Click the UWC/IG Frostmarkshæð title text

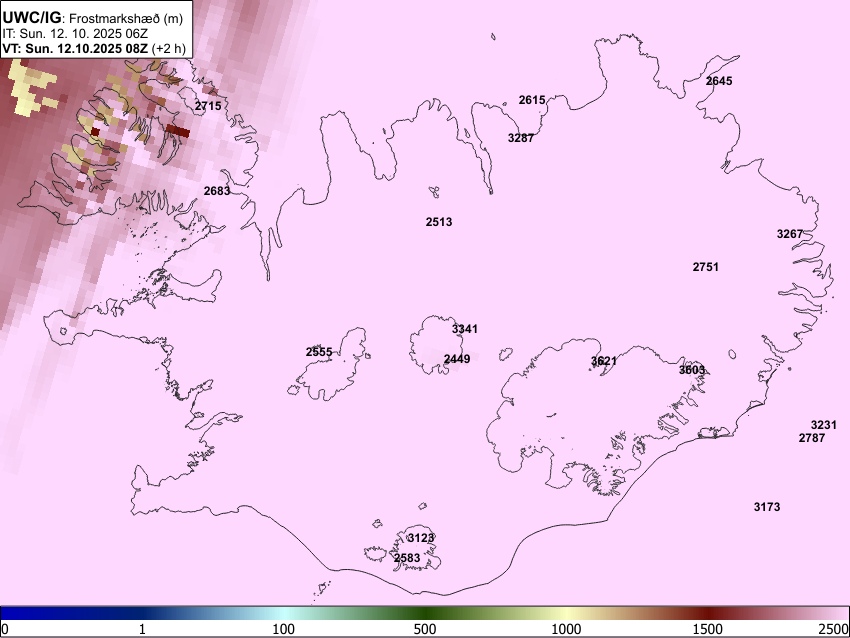pyautogui.click(x=93, y=17)
